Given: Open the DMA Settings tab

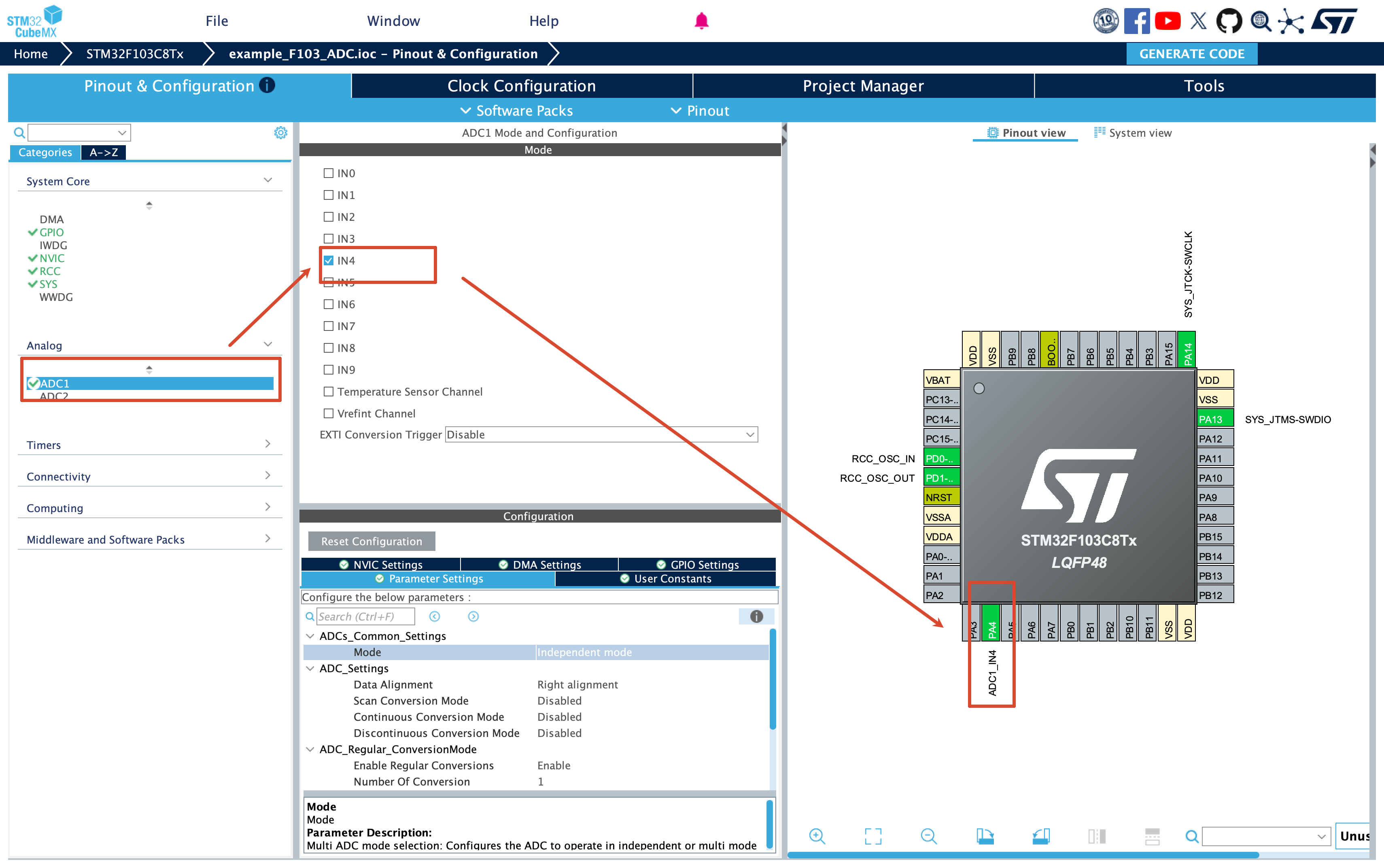Looking at the screenshot, I should point(539,565).
